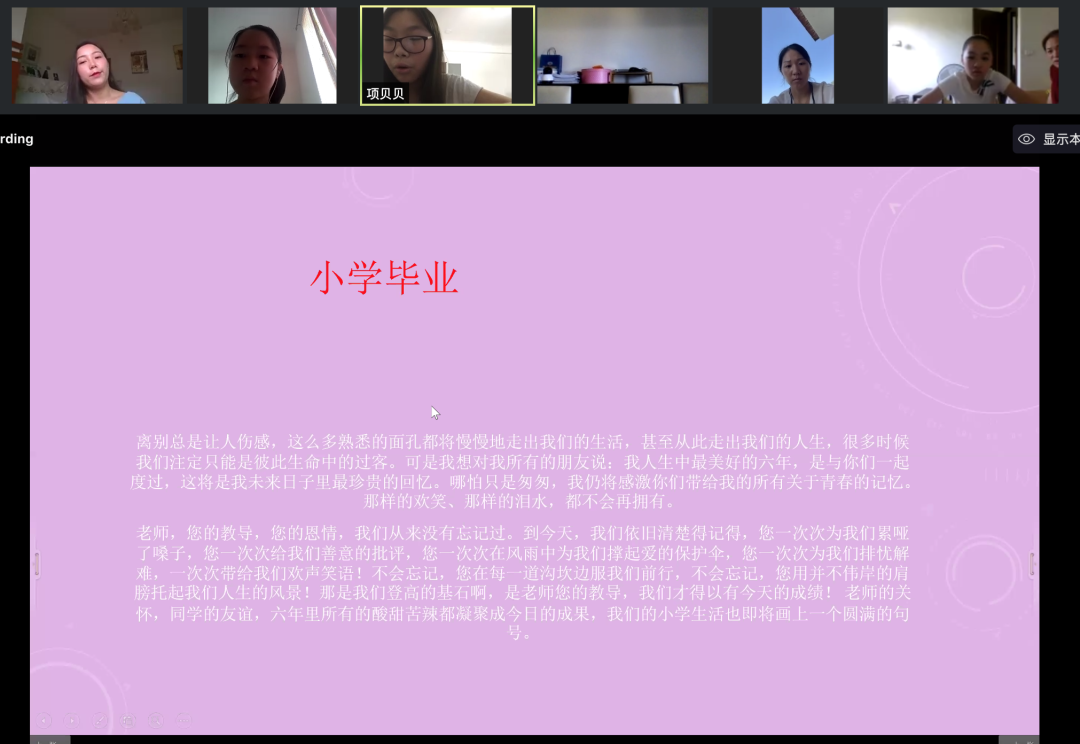Click the eye icon next to 显示本 text
The width and height of the screenshot is (1080, 744).
point(1028,138)
